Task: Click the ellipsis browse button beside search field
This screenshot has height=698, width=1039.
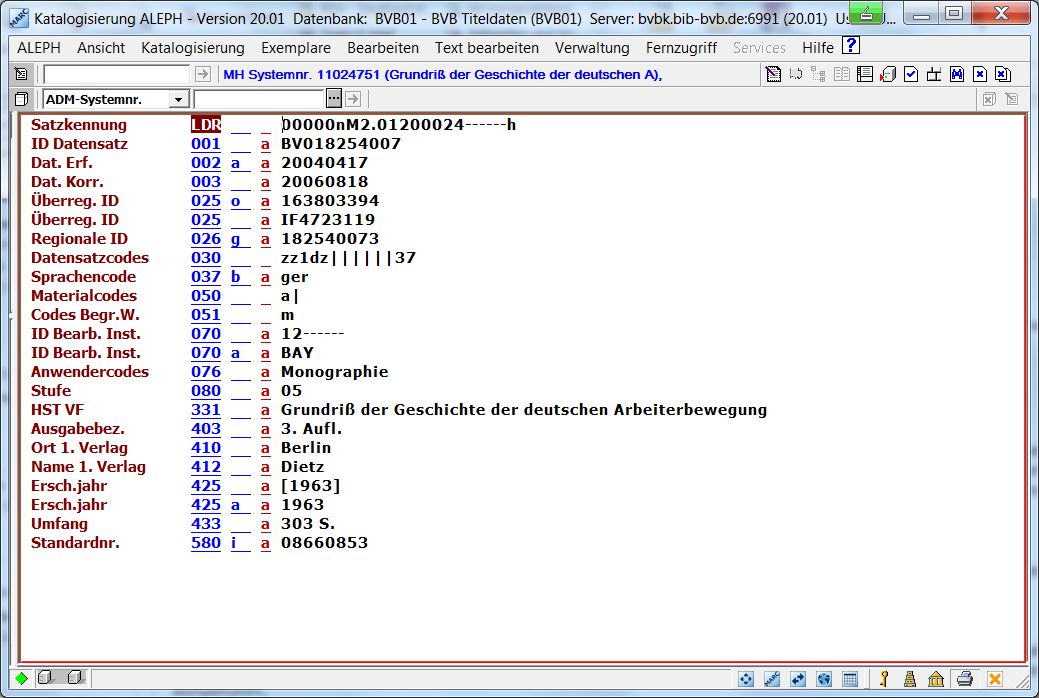Action: tap(334, 98)
